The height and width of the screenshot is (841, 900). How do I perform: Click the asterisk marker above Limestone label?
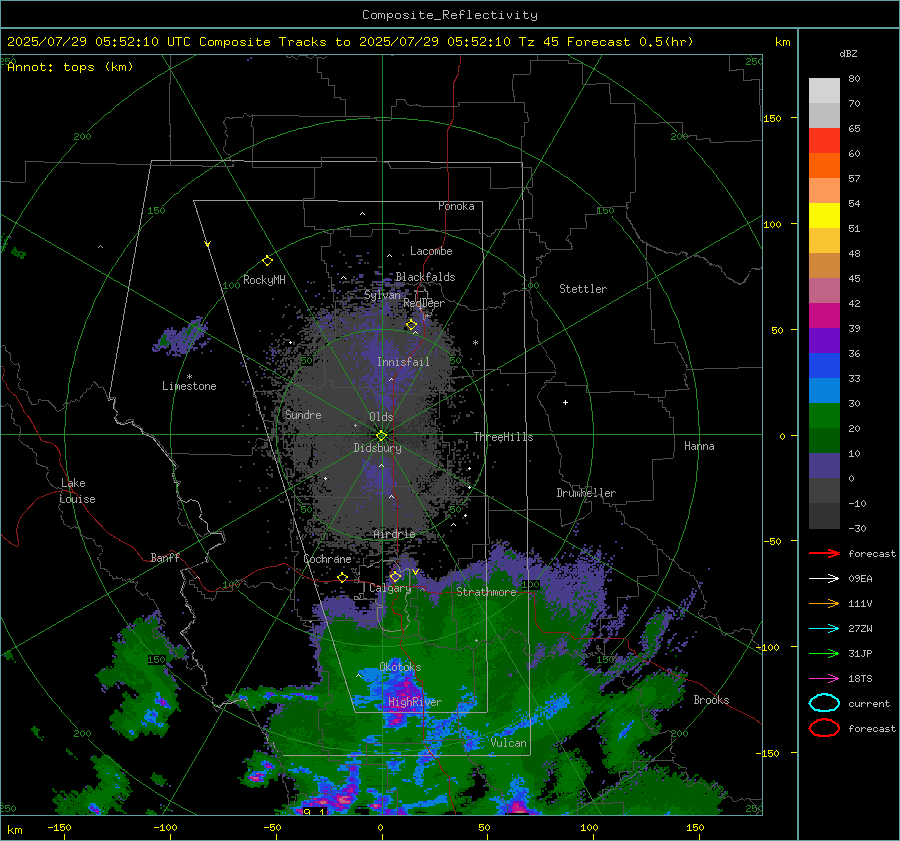point(189,377)
